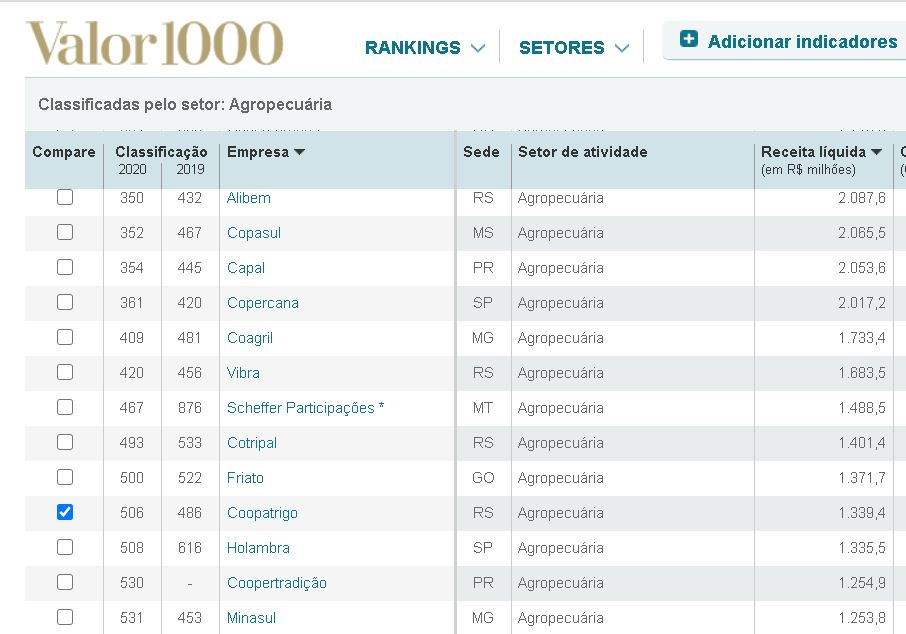Select the Holambra compare checkbox

(x=65, y=547)
